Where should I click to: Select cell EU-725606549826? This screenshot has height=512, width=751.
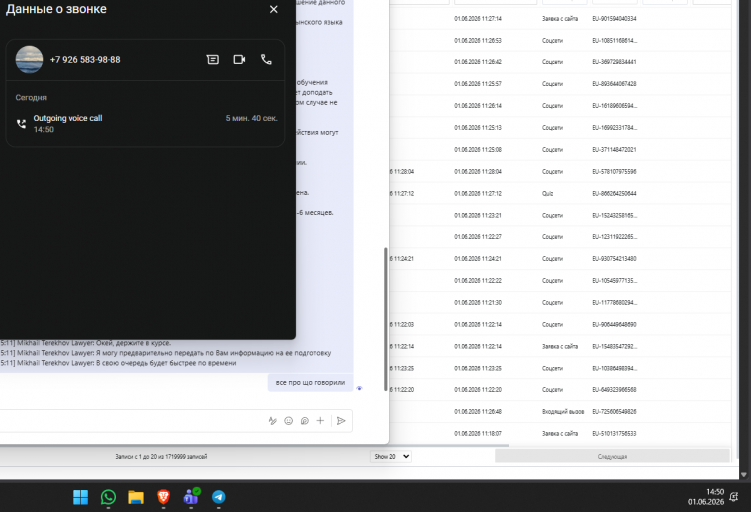coord(614,411)
